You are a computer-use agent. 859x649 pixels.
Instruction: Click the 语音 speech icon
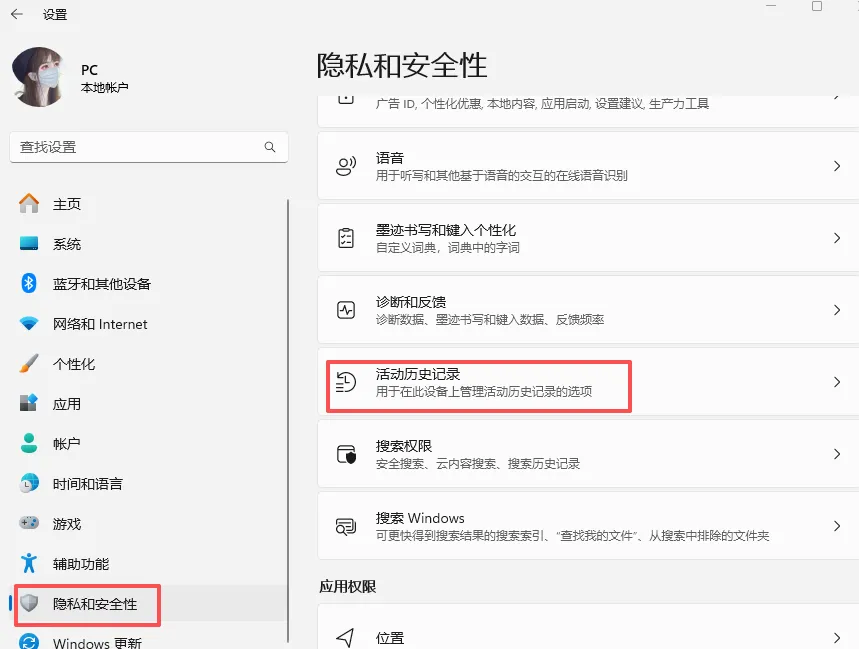(x=346, y=166)
